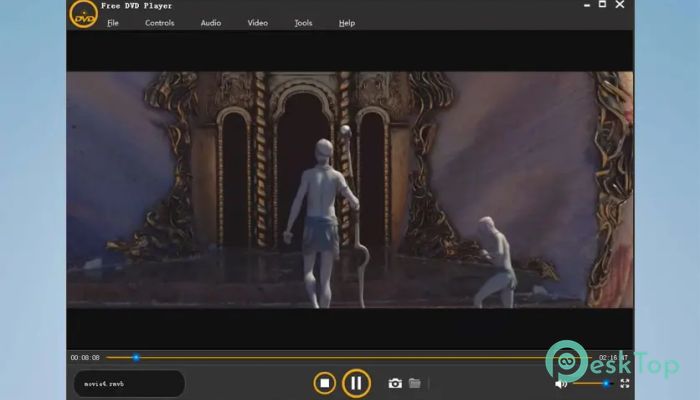Stop the movie playback
The width and height of the screenshot is (700, 400).
click(325, 383)
